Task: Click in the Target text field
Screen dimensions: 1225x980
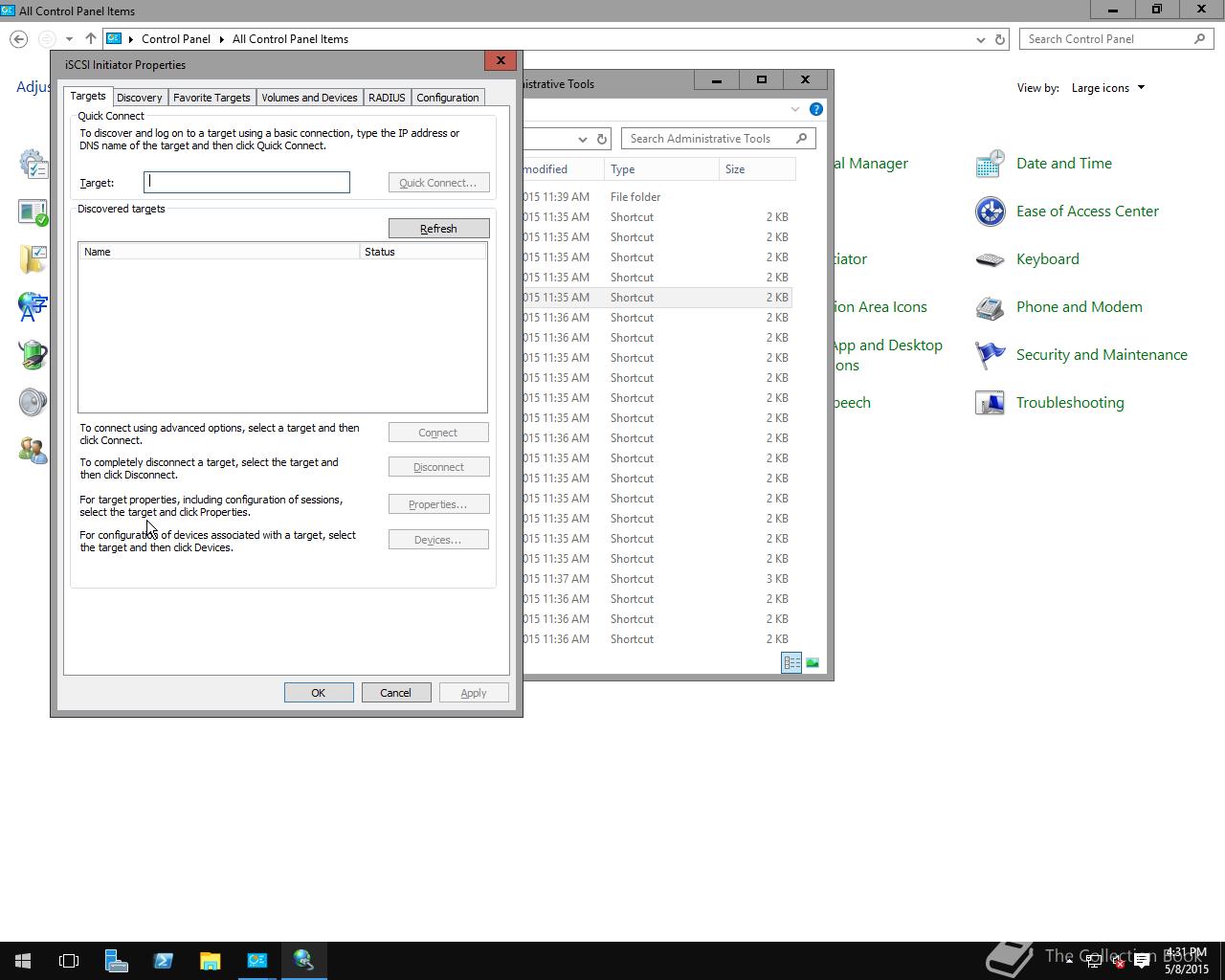Action: 247,182
